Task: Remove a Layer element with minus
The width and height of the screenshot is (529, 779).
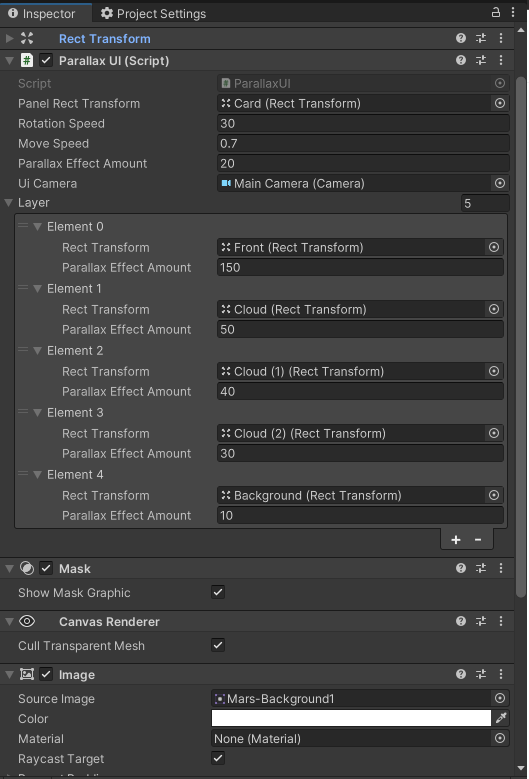Action: [478, 540]
